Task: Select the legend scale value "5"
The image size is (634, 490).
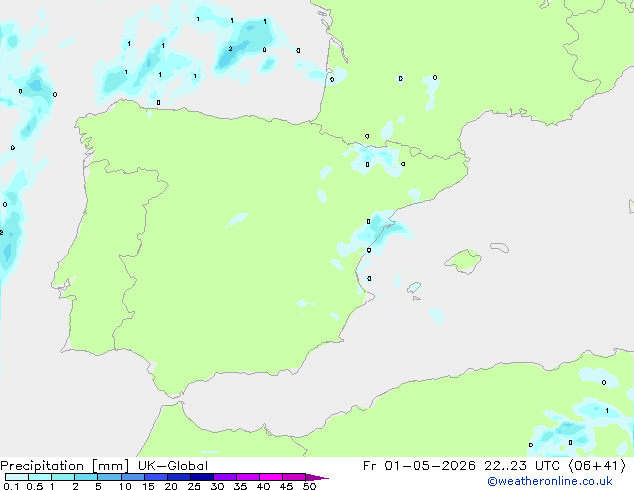Action: [x=98, y=486]
